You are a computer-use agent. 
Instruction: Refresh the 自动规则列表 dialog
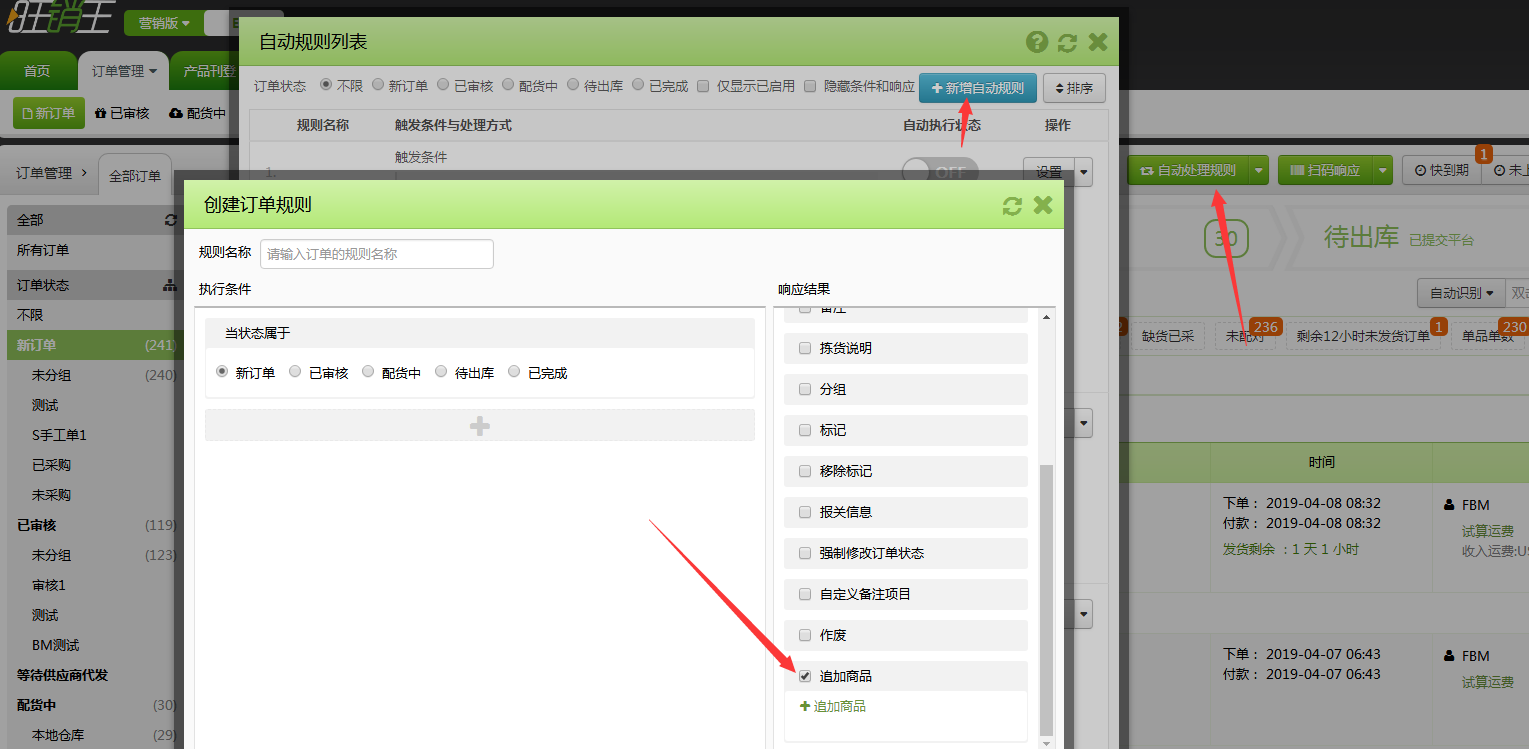(1068, 42)
